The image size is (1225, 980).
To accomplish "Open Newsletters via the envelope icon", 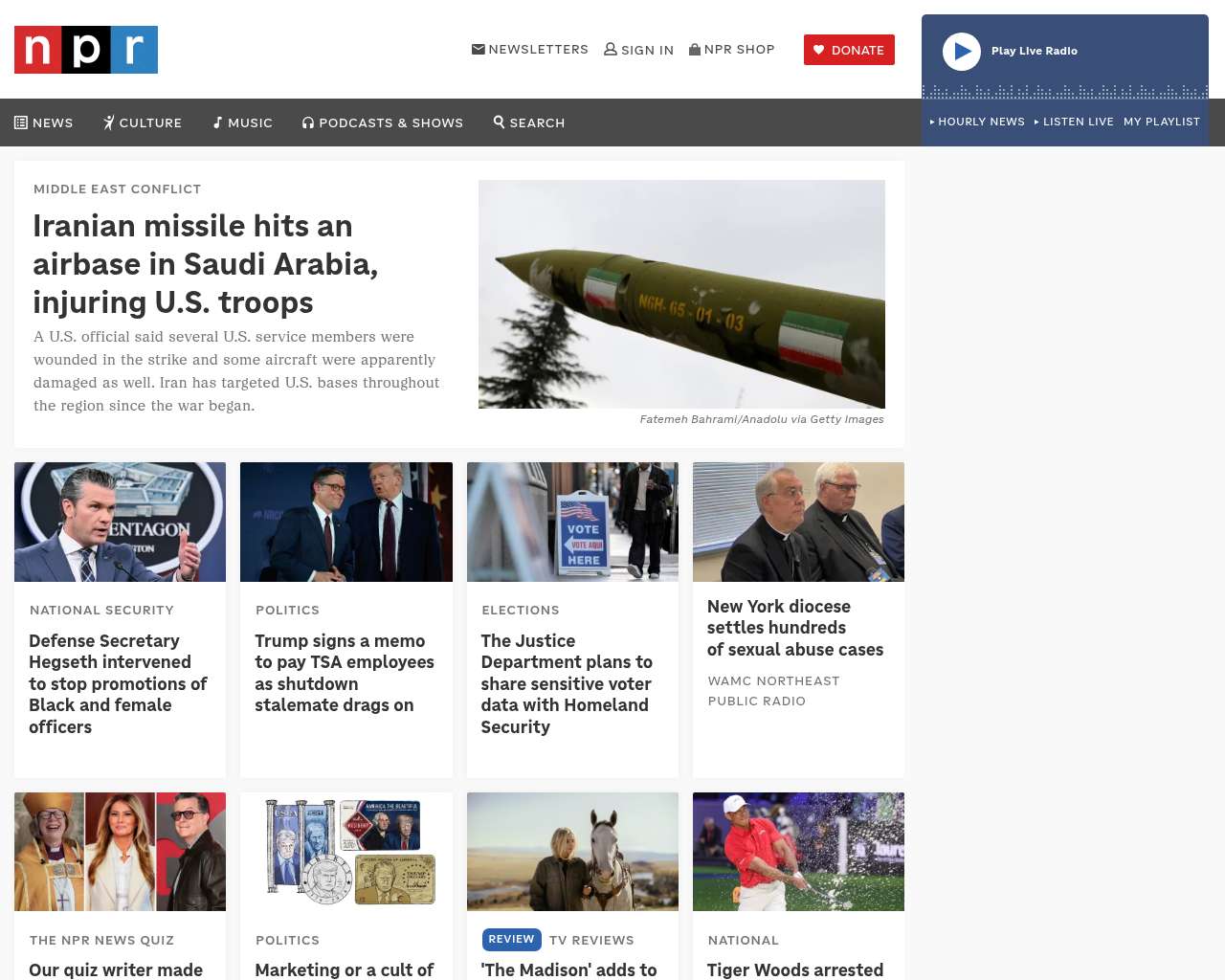I will pyautogui.click(x=479, y=49).
